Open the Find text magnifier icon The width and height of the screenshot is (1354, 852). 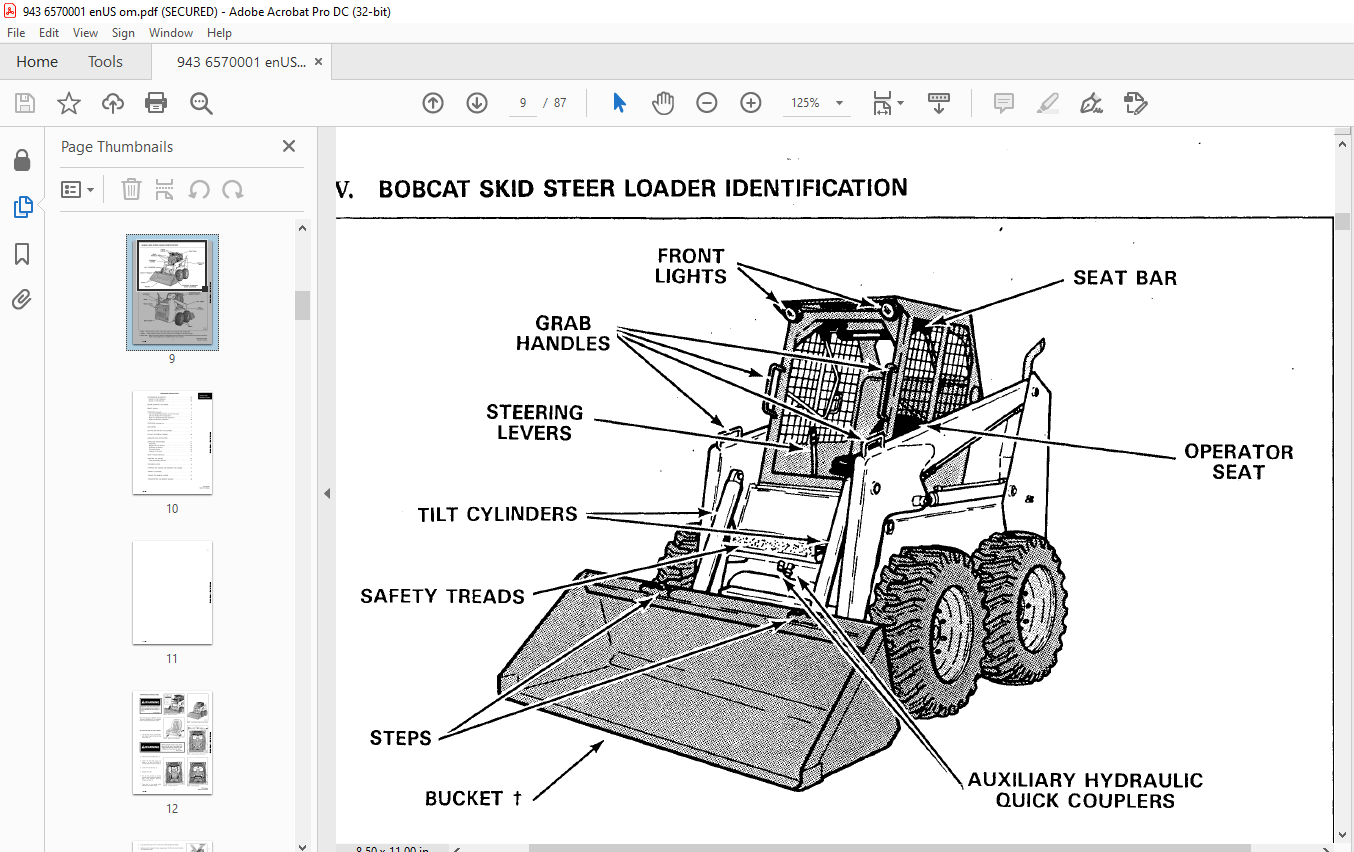(201, 103)
